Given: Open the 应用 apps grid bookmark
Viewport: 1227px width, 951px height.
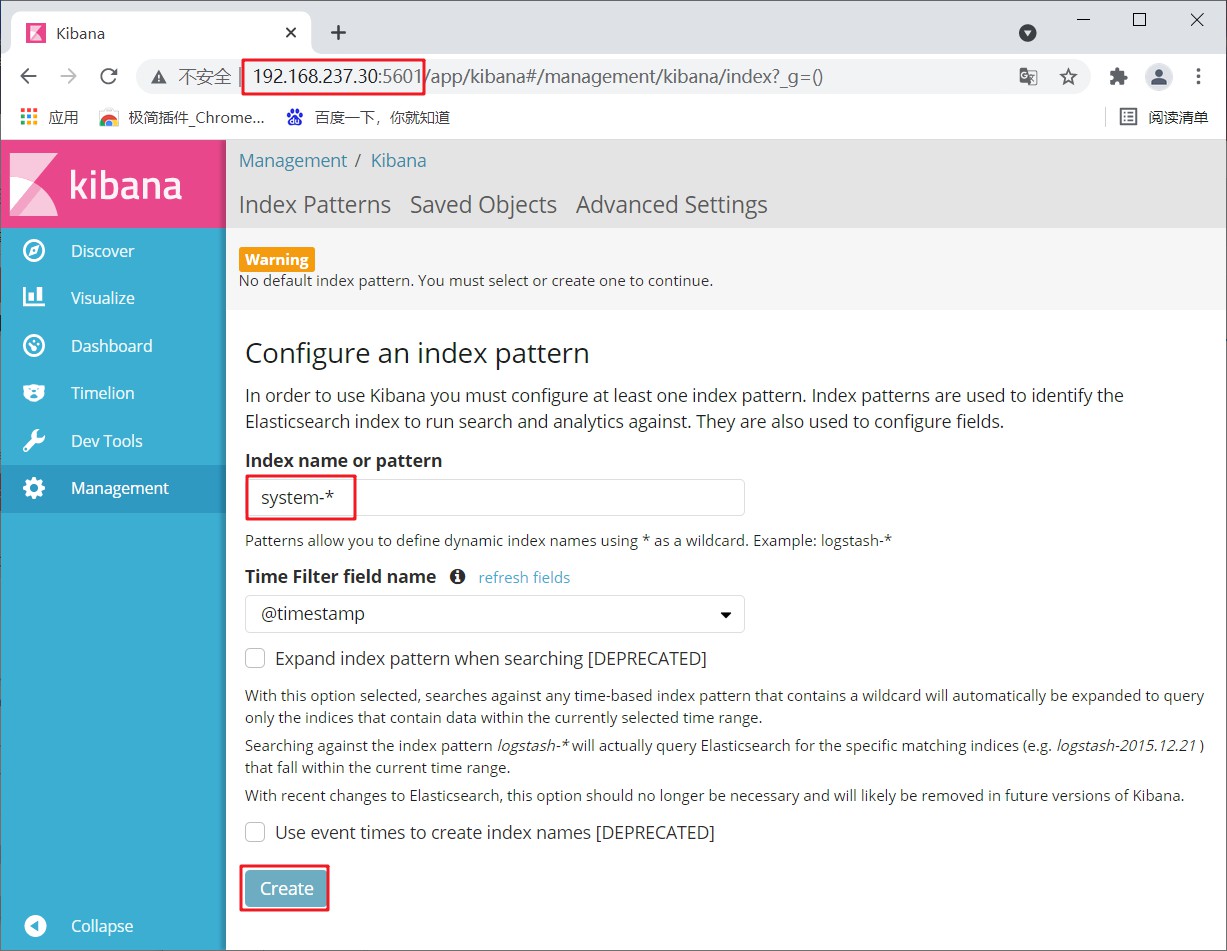Looking at the screenshot, I should point(49,117).
